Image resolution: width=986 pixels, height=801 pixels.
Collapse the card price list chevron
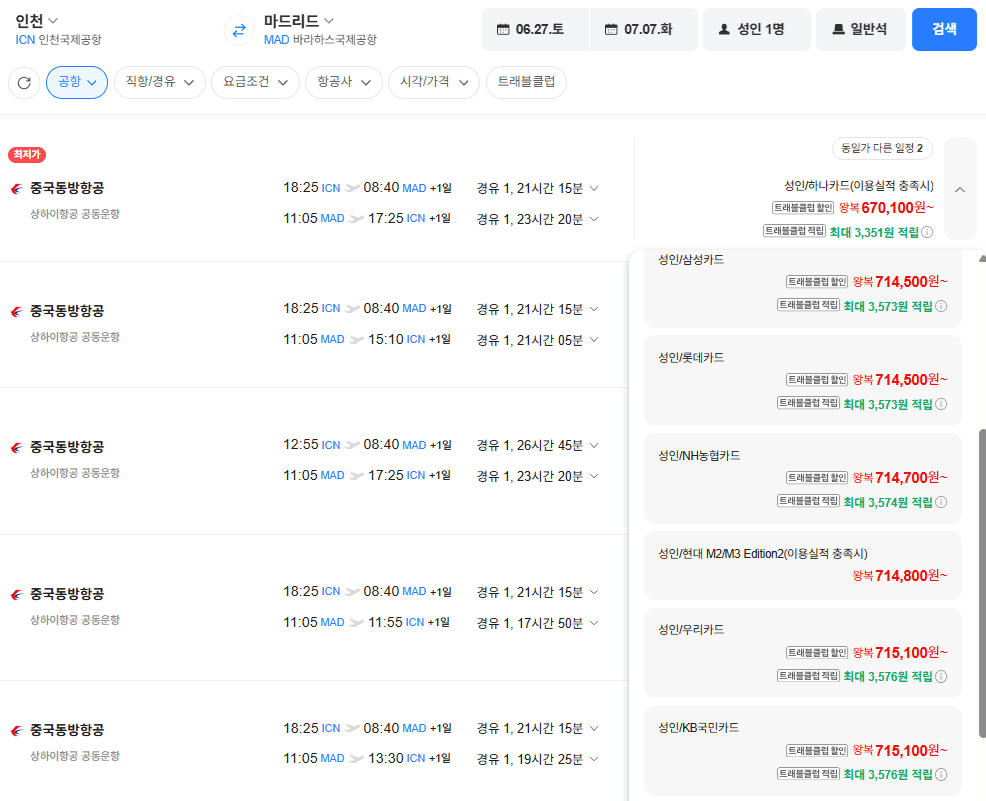(x=960, y=189)
